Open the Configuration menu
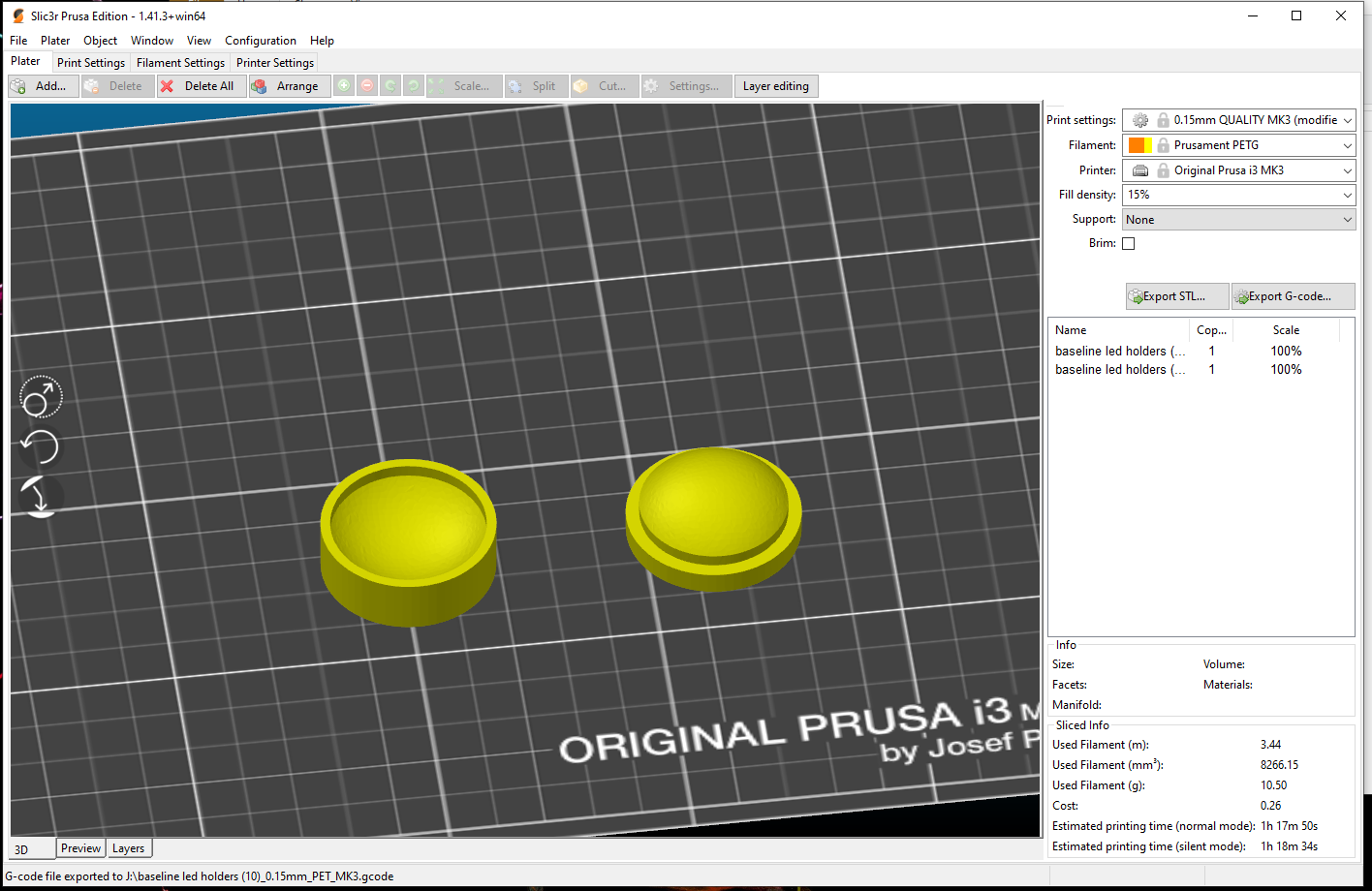The width and height of the screenshot is (1372, 891). 261,41
